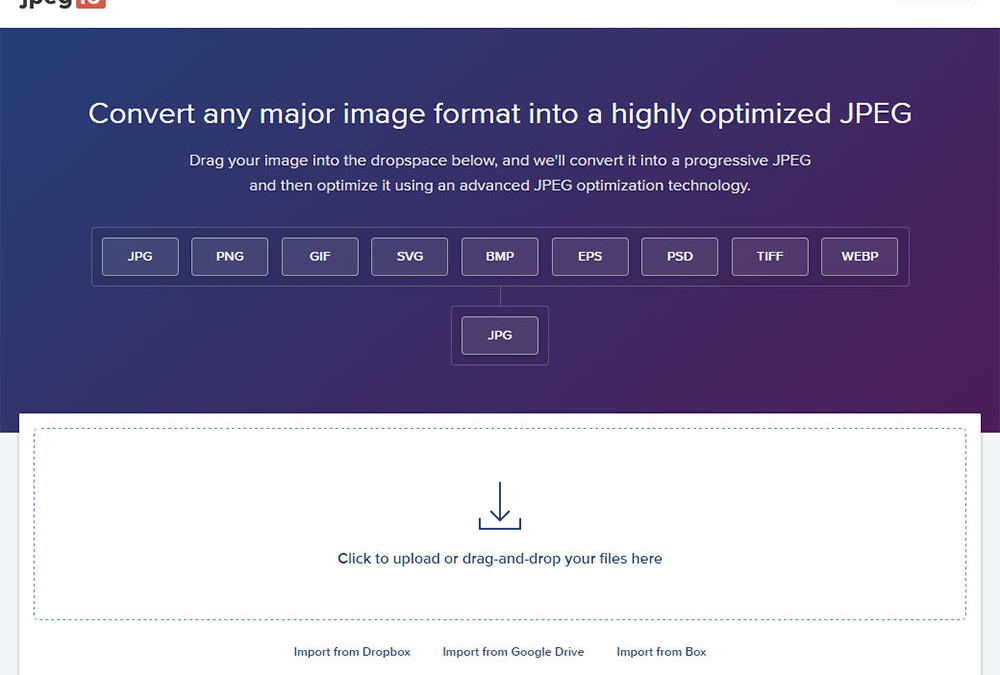Image resolution: width=1000 pixels, height=675 pixels.
Task: Click the JPG output box below the format row
Action: [x=500, y=335]
